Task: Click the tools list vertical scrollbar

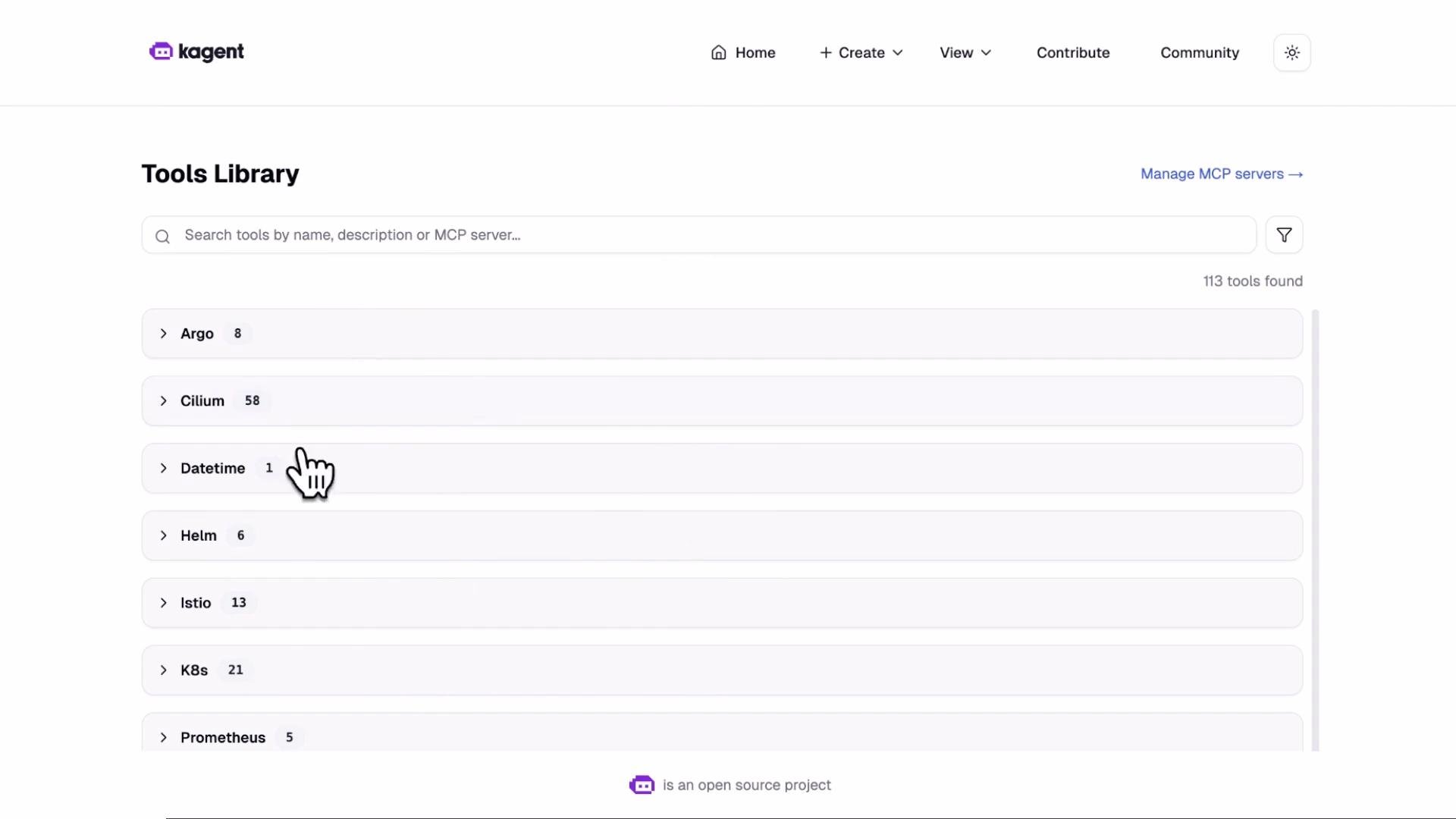Action: click(x=1315, y=530)
